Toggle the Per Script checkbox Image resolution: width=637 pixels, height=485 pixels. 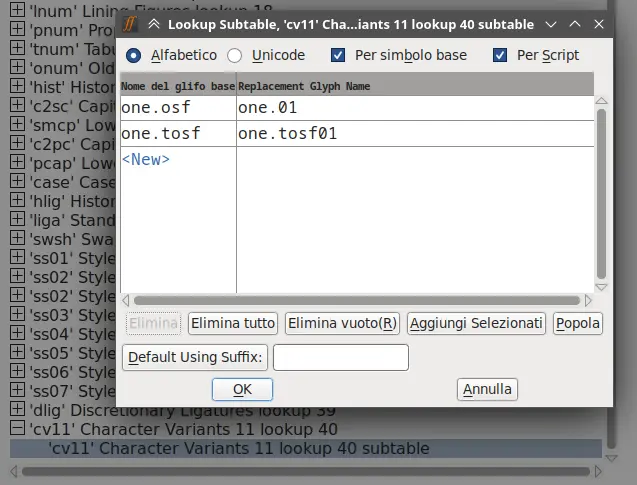pos(500,55)
